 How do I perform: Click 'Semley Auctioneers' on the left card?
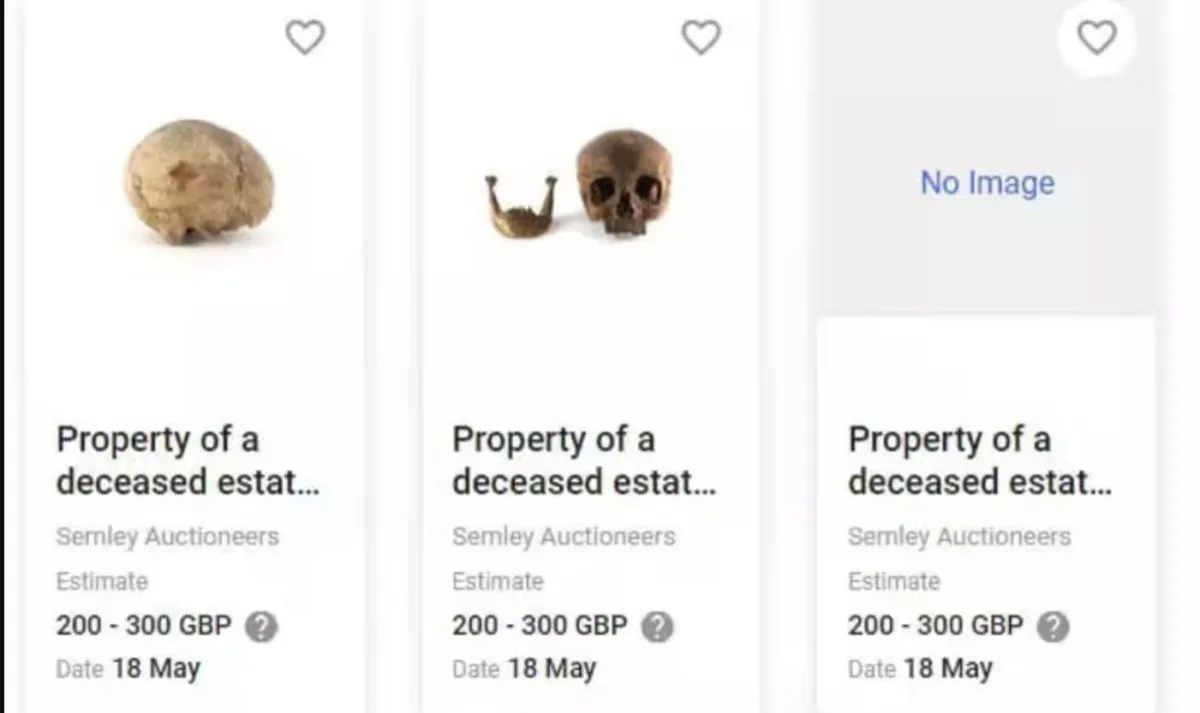coord(167,536)
